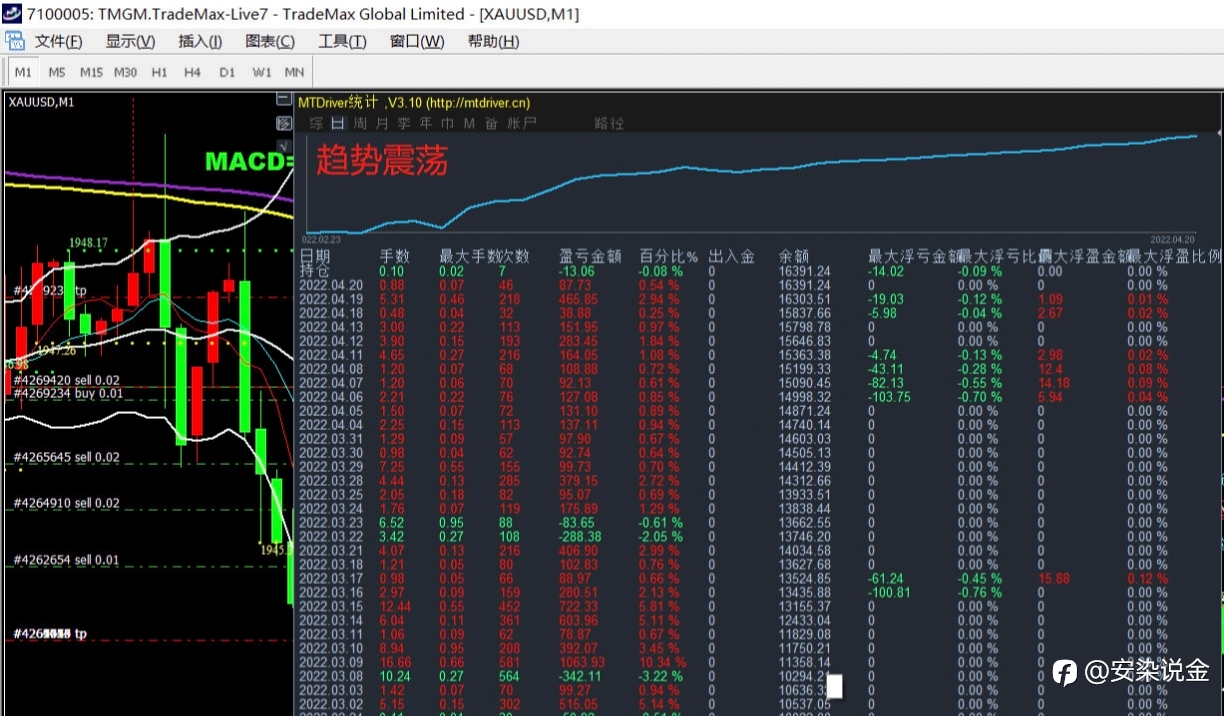Open the 文件(F) menu
This screenshot has width=1224, height=716.
pyautogui.click(x=58, y=41)
